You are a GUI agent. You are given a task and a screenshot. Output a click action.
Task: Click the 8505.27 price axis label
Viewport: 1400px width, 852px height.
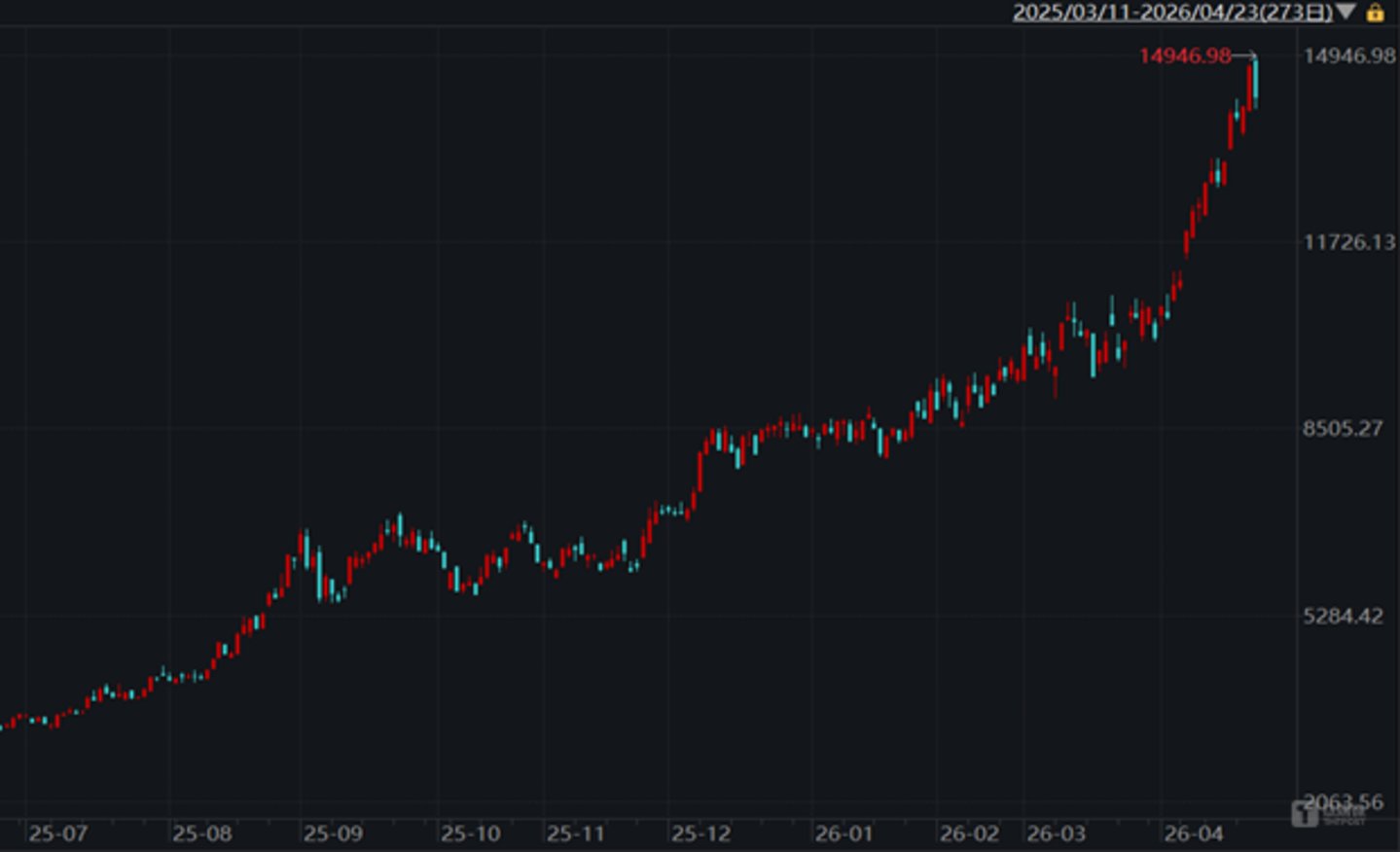click(1343, 429)
